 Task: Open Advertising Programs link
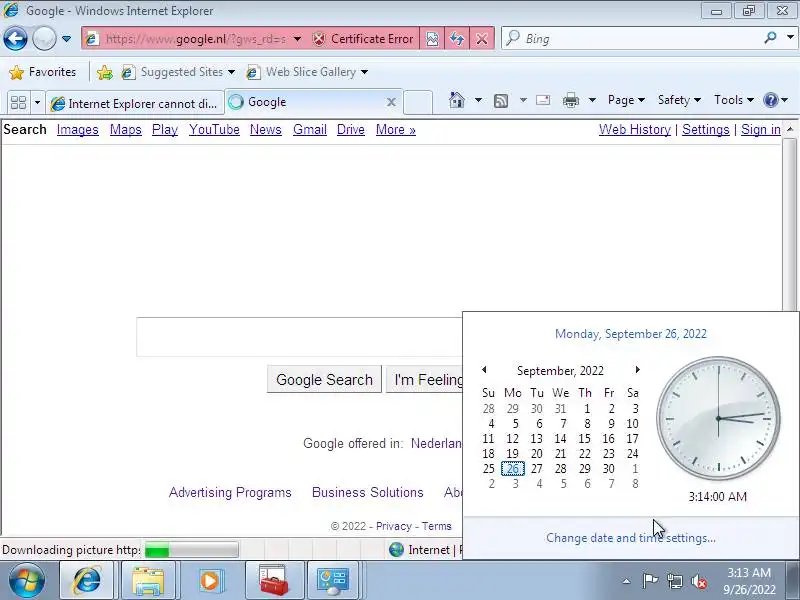pos(230,492)
